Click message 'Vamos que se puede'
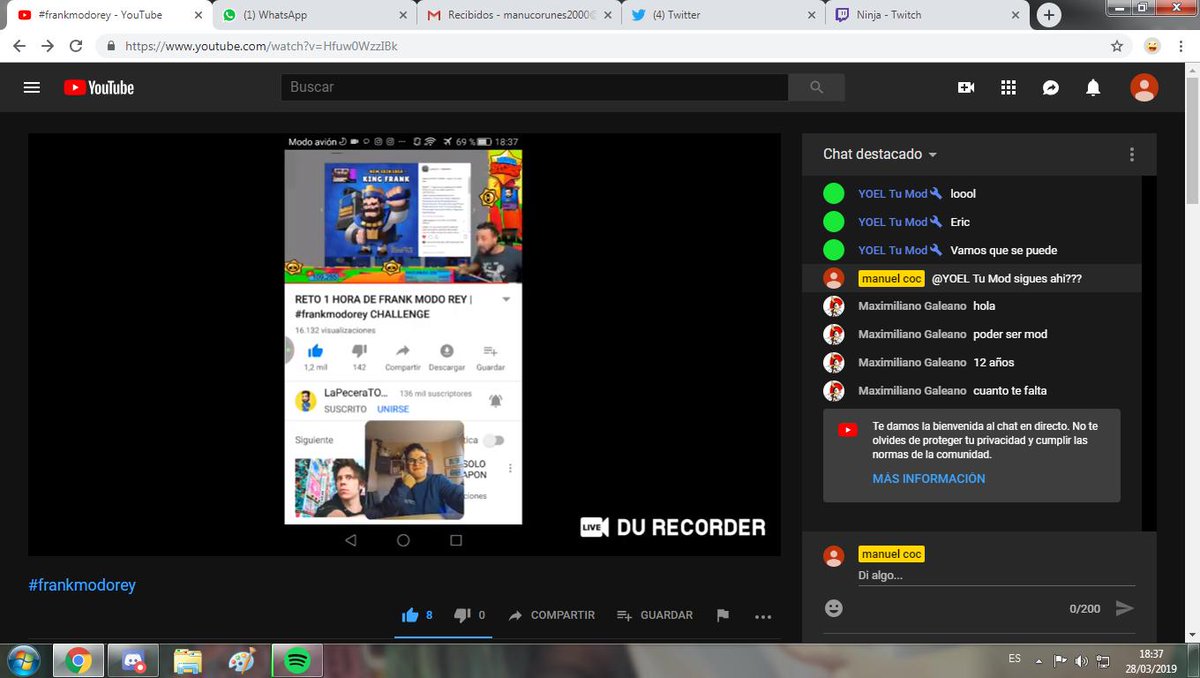The image size is (1200, 678). coord(1003,250)
